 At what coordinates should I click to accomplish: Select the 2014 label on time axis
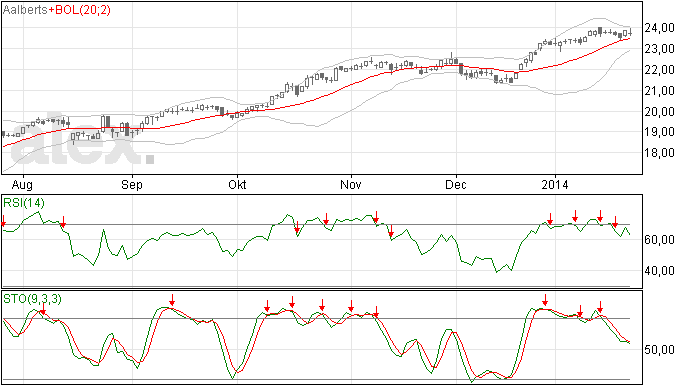point(555,184)
